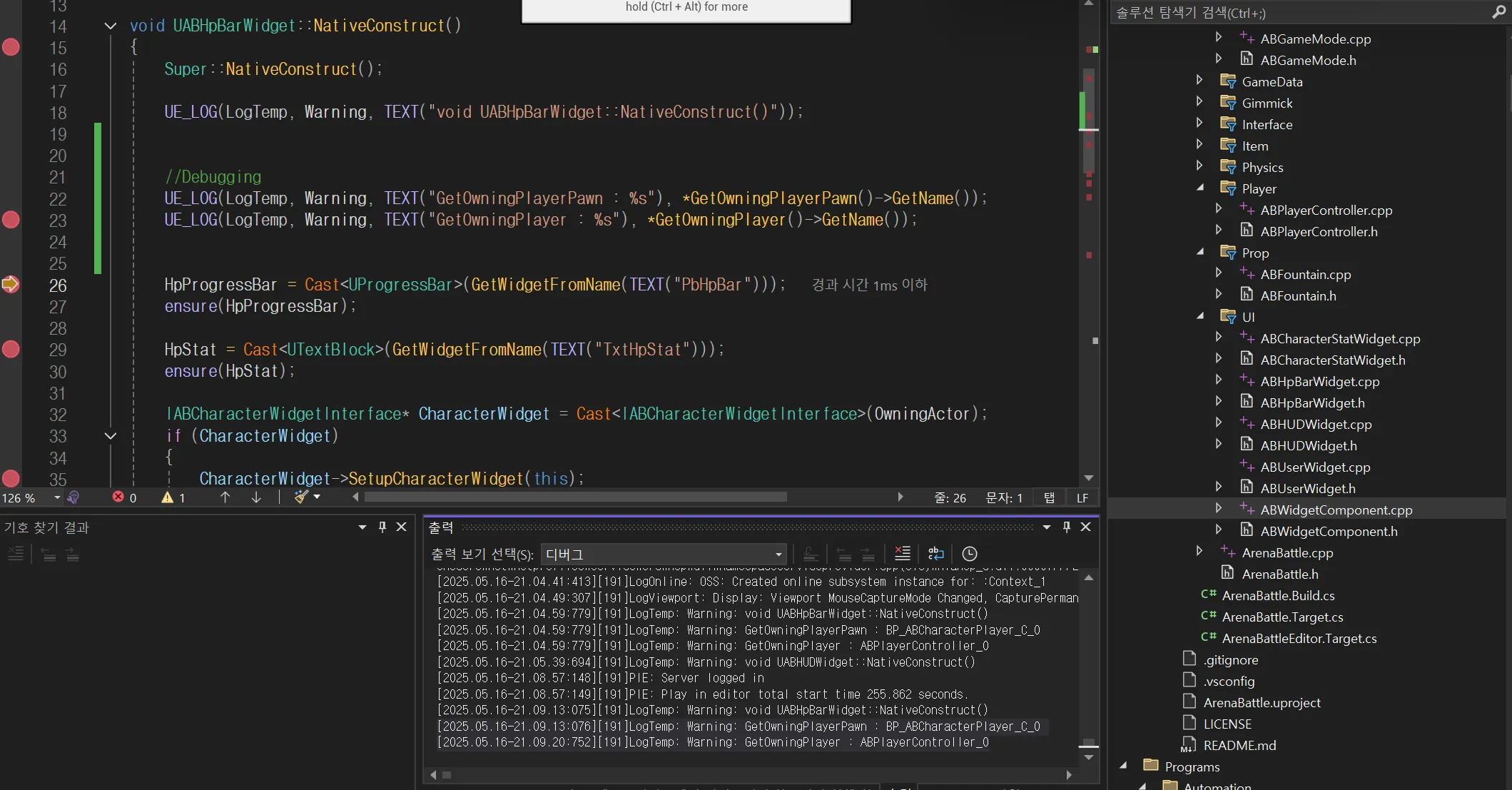
Task: Click the README.md markdown file icon
Action: [x=1189, y=744]
